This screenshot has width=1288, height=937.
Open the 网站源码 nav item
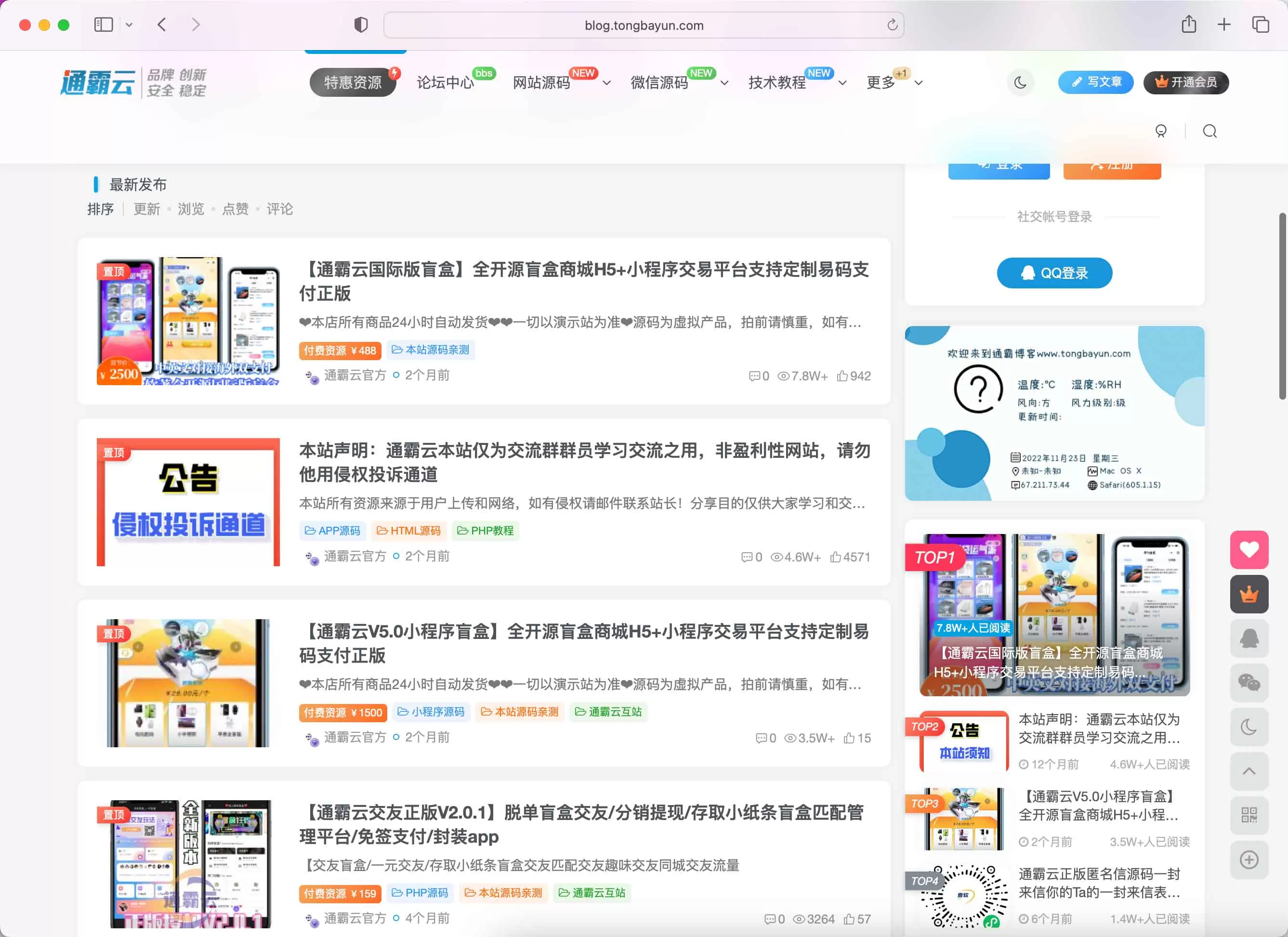[541, 83]
